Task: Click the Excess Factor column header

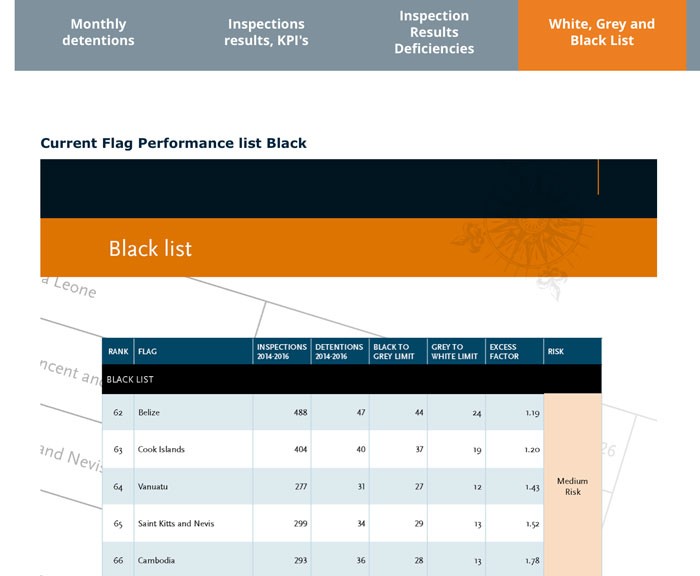Action: [514, 351]
